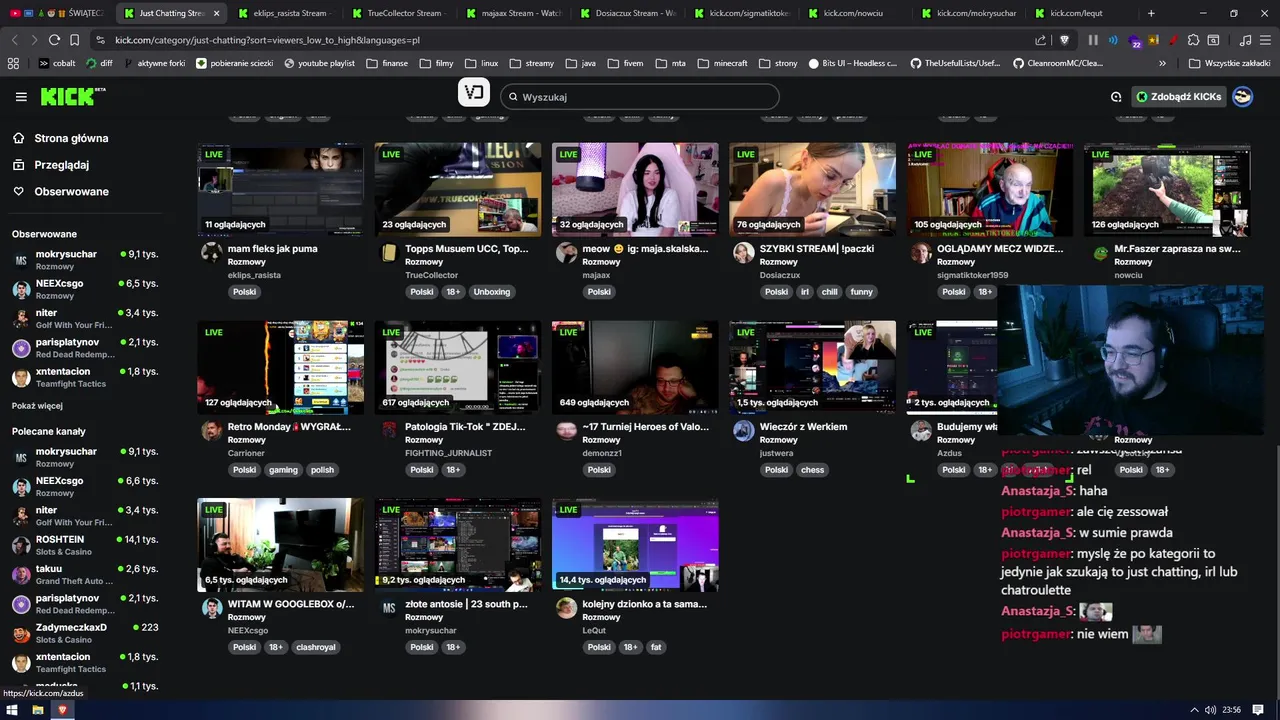Open the hamburger sidebar menu next to Kick logo

click(21, 97)
